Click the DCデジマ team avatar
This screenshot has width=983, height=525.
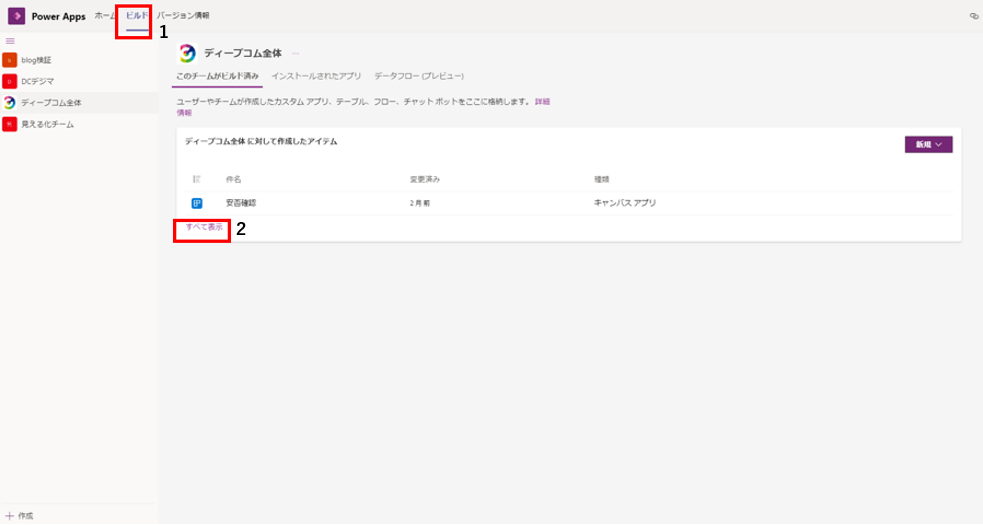pyautogui.click(x=10, y=81)
